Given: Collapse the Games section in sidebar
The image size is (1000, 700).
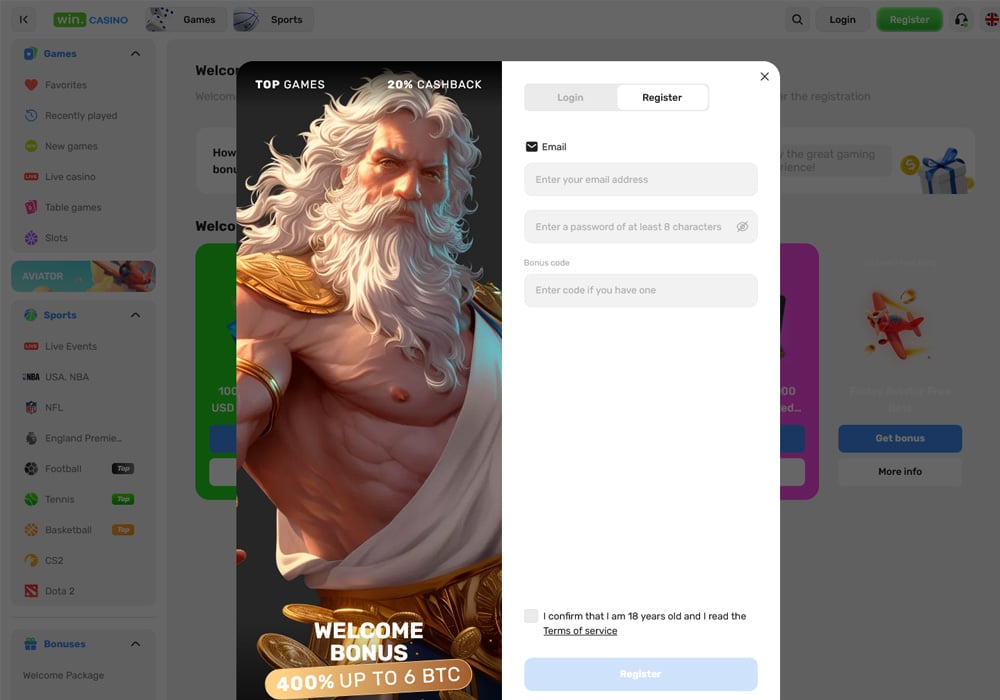Looking at the screenshot, I should click(x=136, y=53).
